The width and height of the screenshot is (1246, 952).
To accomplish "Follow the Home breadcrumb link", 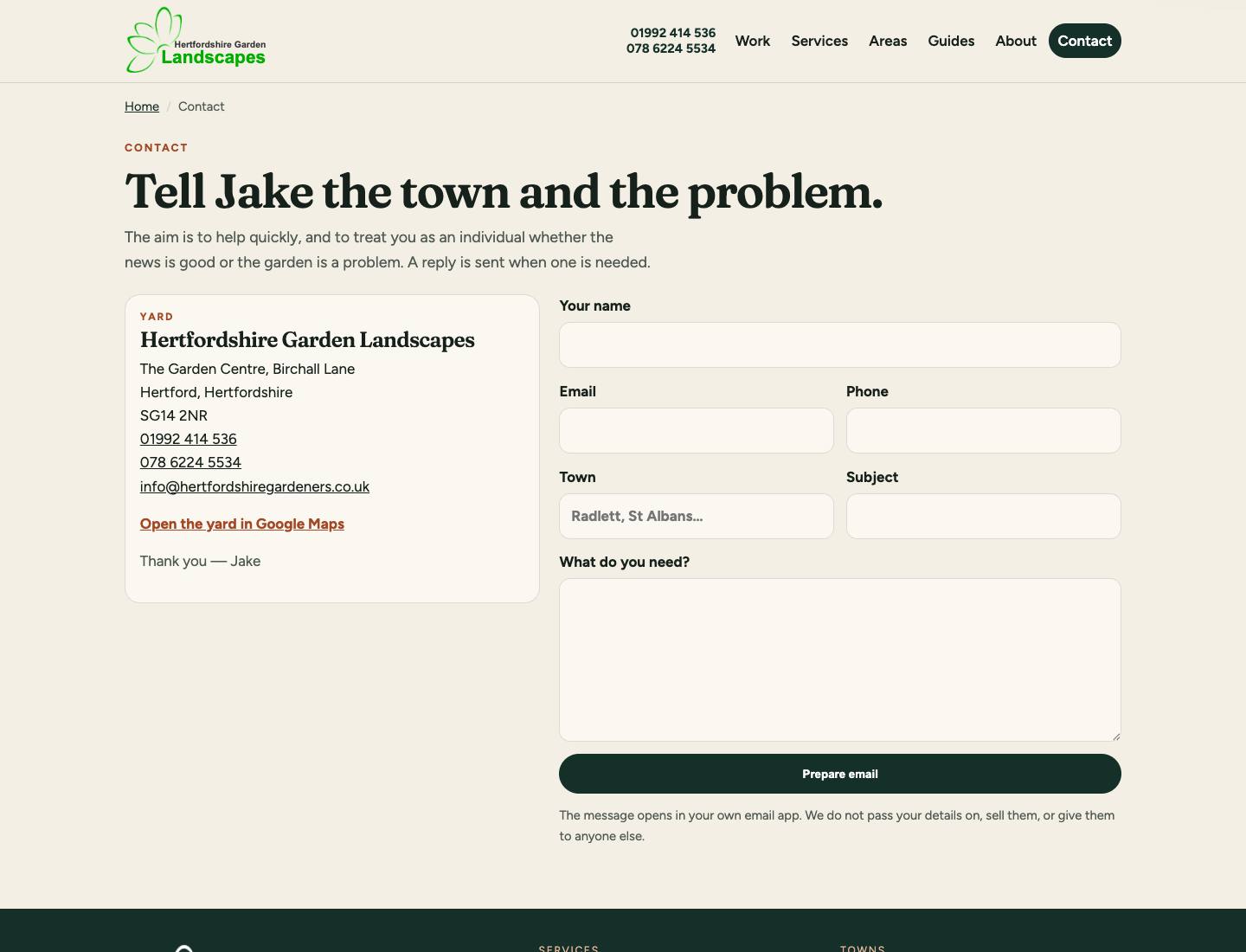I will [x=142, y=106].
